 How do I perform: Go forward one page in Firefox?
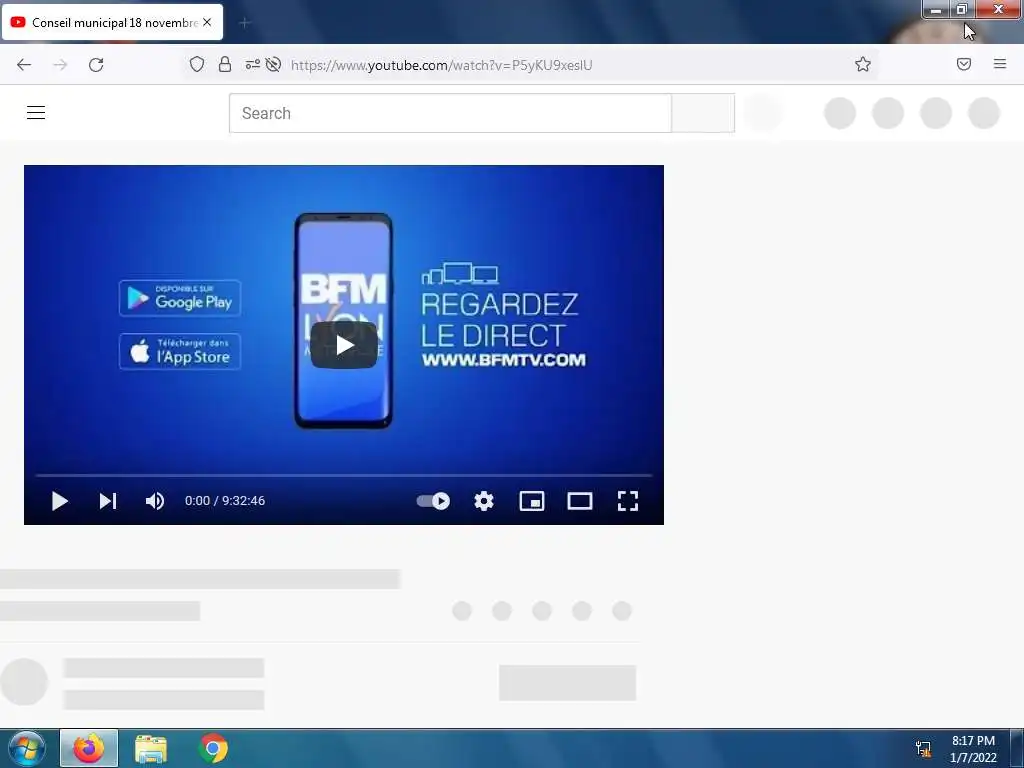pyautogui.click(x=60, y=65)
